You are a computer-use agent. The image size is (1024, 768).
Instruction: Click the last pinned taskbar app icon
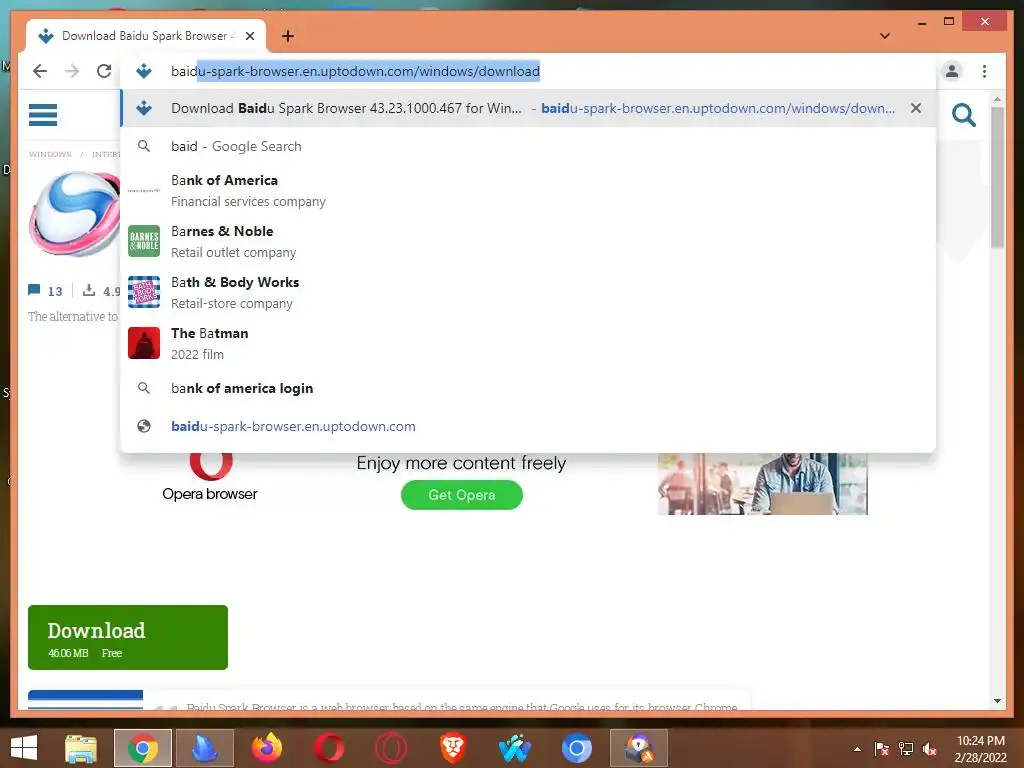point(639,748)
